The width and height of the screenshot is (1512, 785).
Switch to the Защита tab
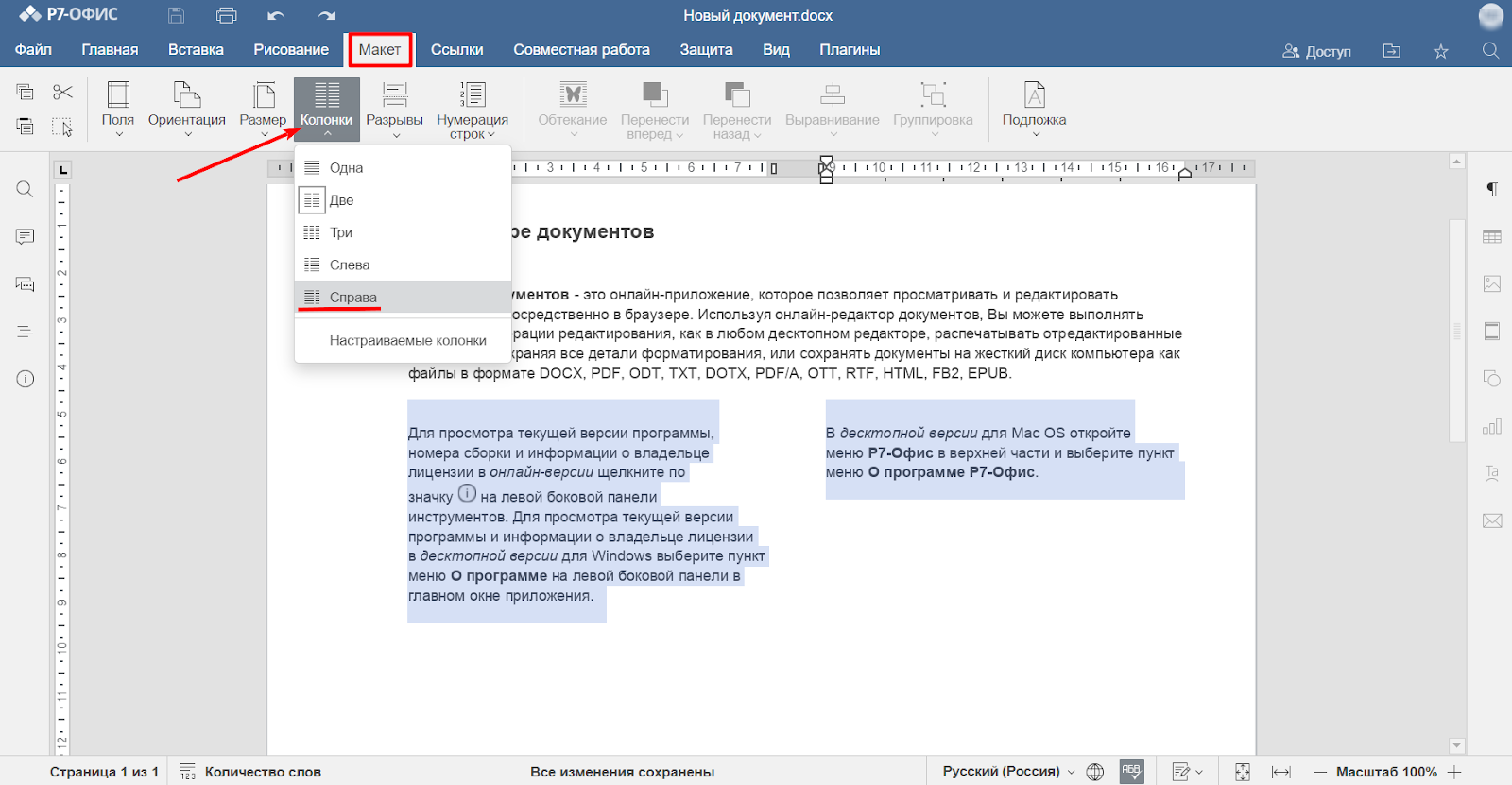(706, 50)
